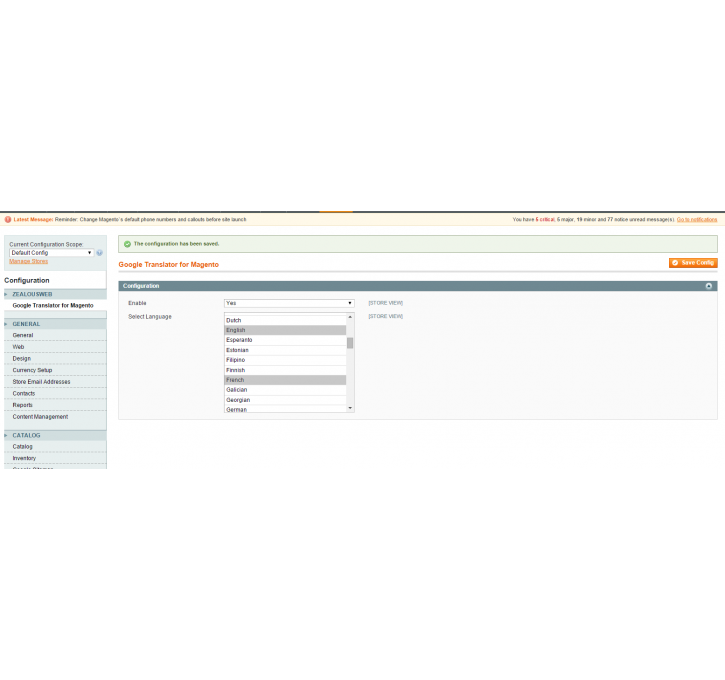Select German in the language list
This screenshot has width=725, height=680.
[285, 409]
